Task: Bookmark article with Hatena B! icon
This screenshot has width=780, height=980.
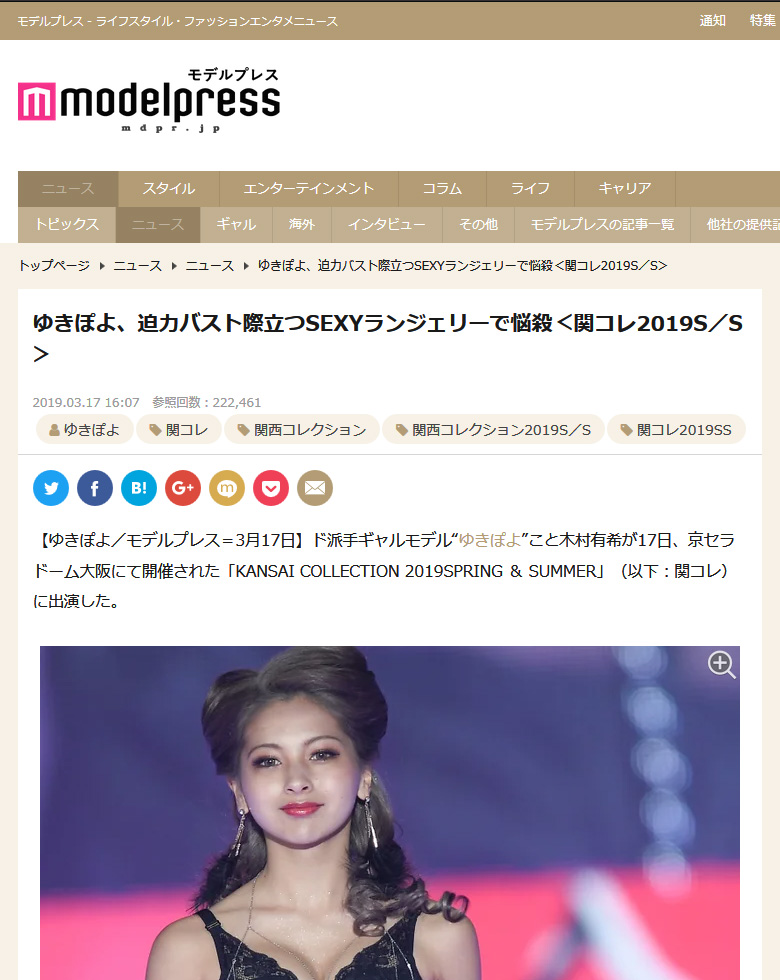Action: coord(139,488)
